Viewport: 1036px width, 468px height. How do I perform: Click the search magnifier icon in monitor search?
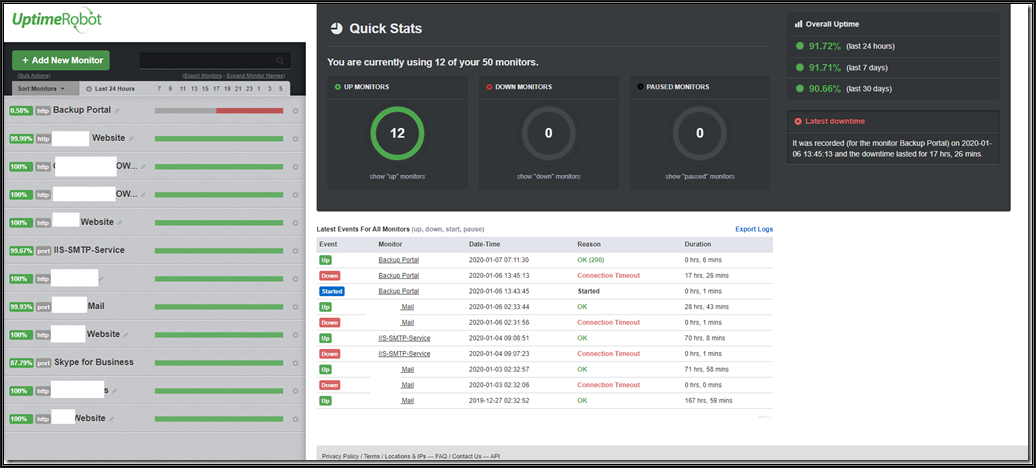pyautogui.click(x=280, y=61)
